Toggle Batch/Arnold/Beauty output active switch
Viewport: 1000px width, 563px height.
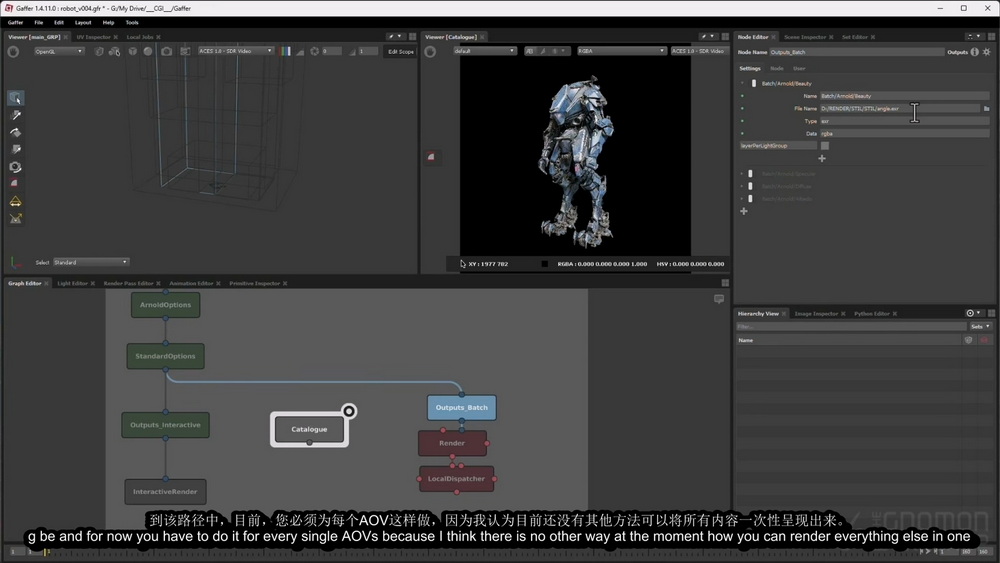click(754, 84)
